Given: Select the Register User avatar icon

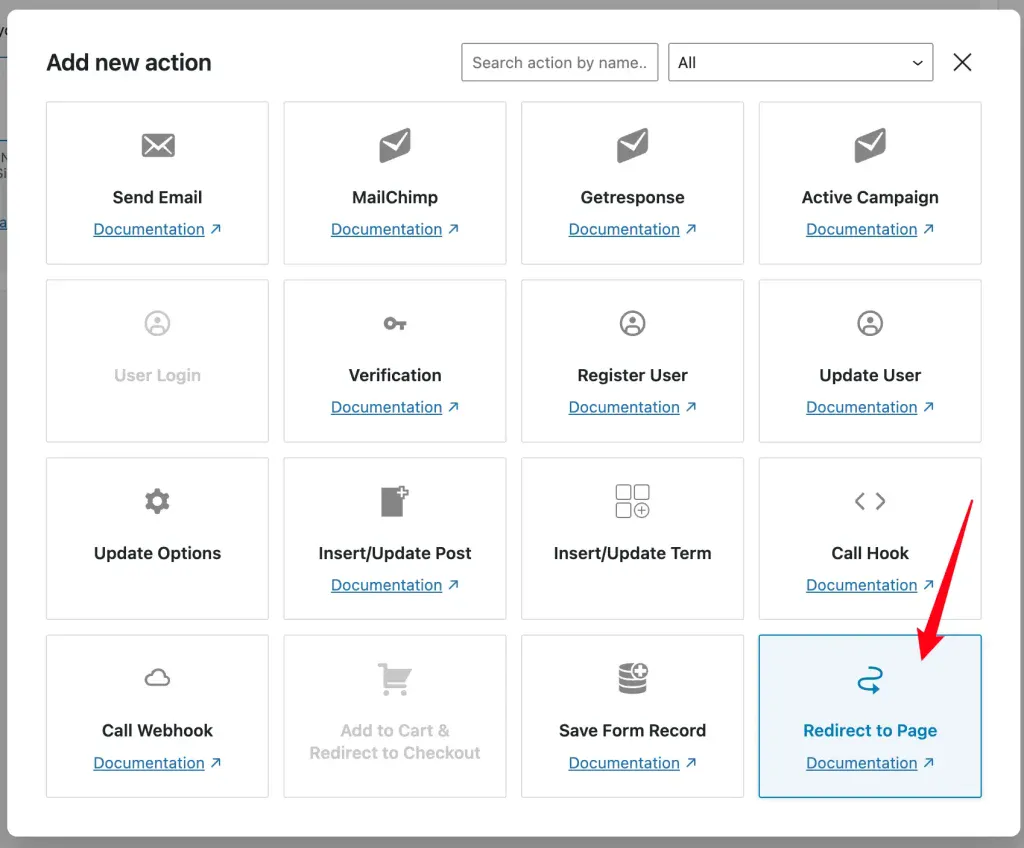Looking at the screenshot, I should click(632, 323).
